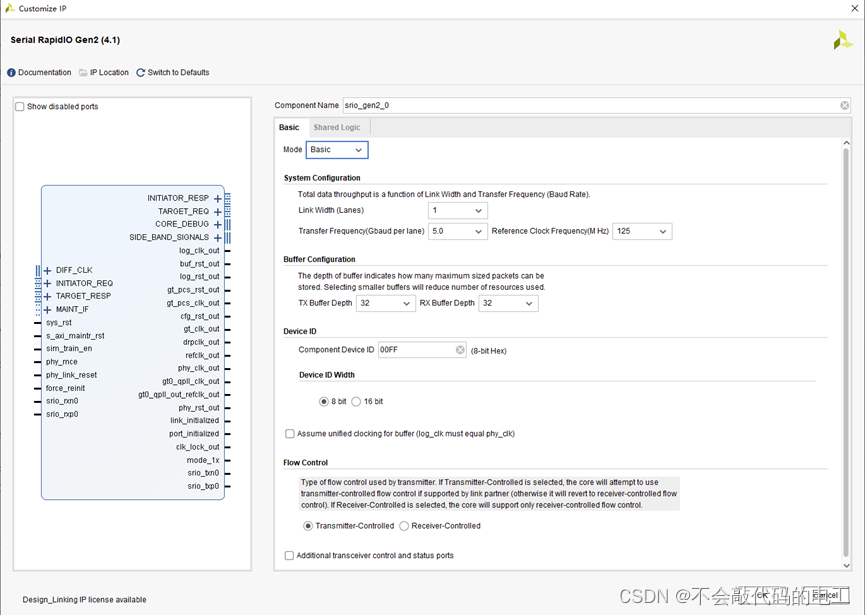Select the clk_lock_out port label
The image size is (865, 615).
[x=197, y=447]
